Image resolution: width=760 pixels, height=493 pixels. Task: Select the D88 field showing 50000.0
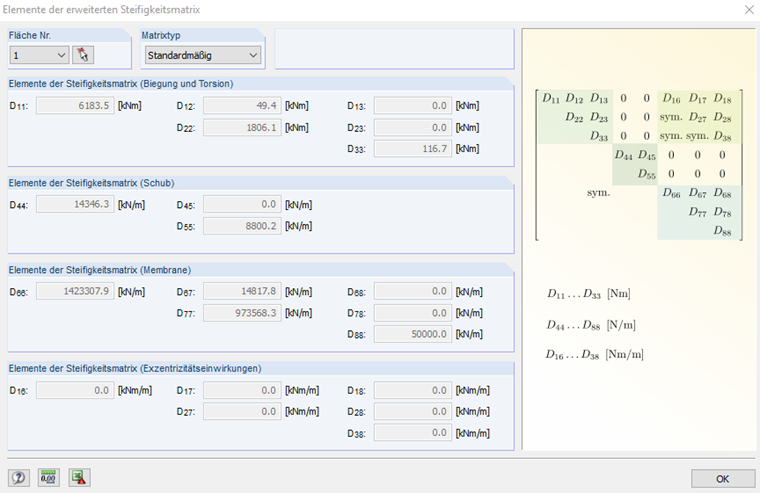point(412,334)
